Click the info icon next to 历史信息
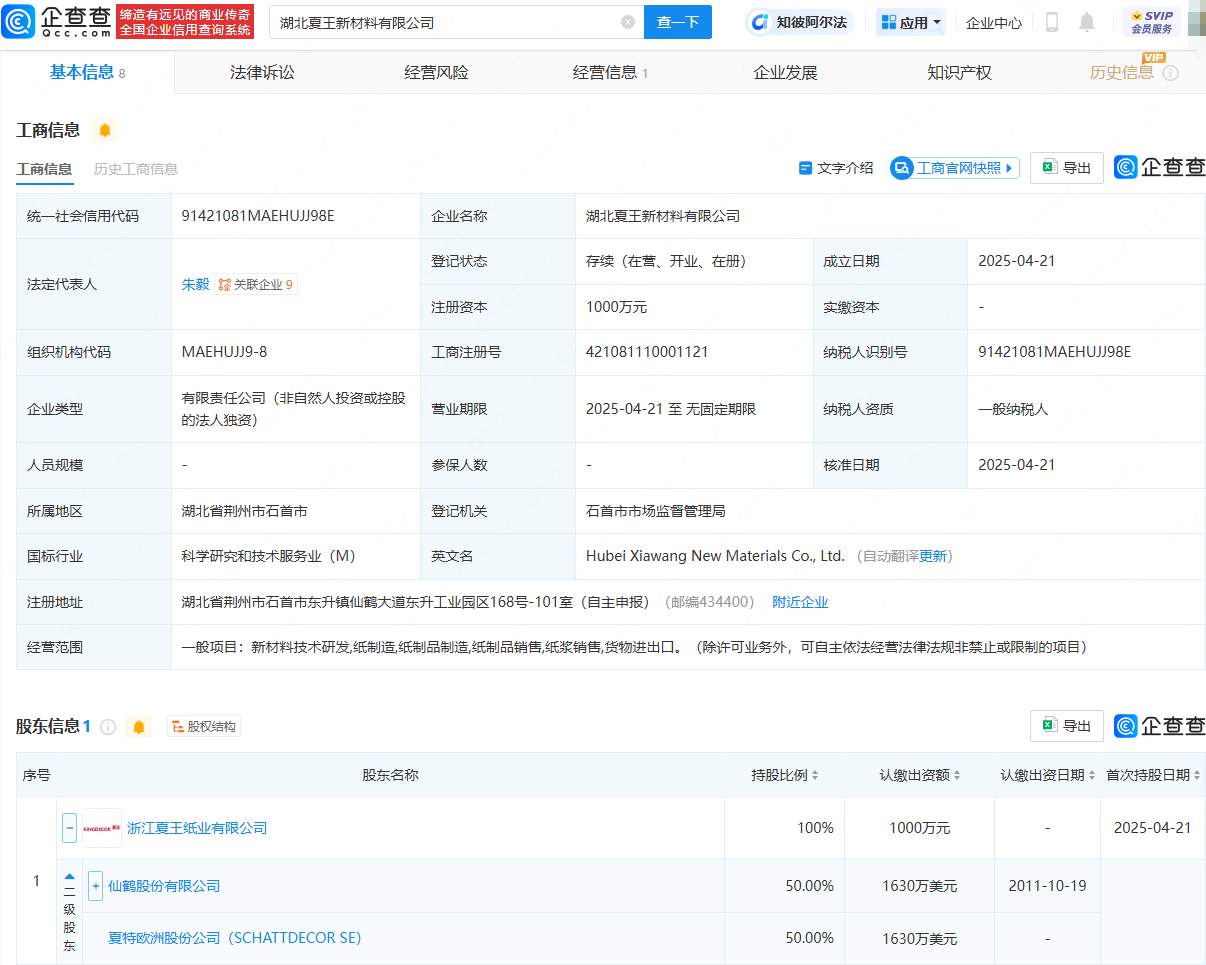The height and width of the screenshot is (965, 1206). tap(1171, 73)
